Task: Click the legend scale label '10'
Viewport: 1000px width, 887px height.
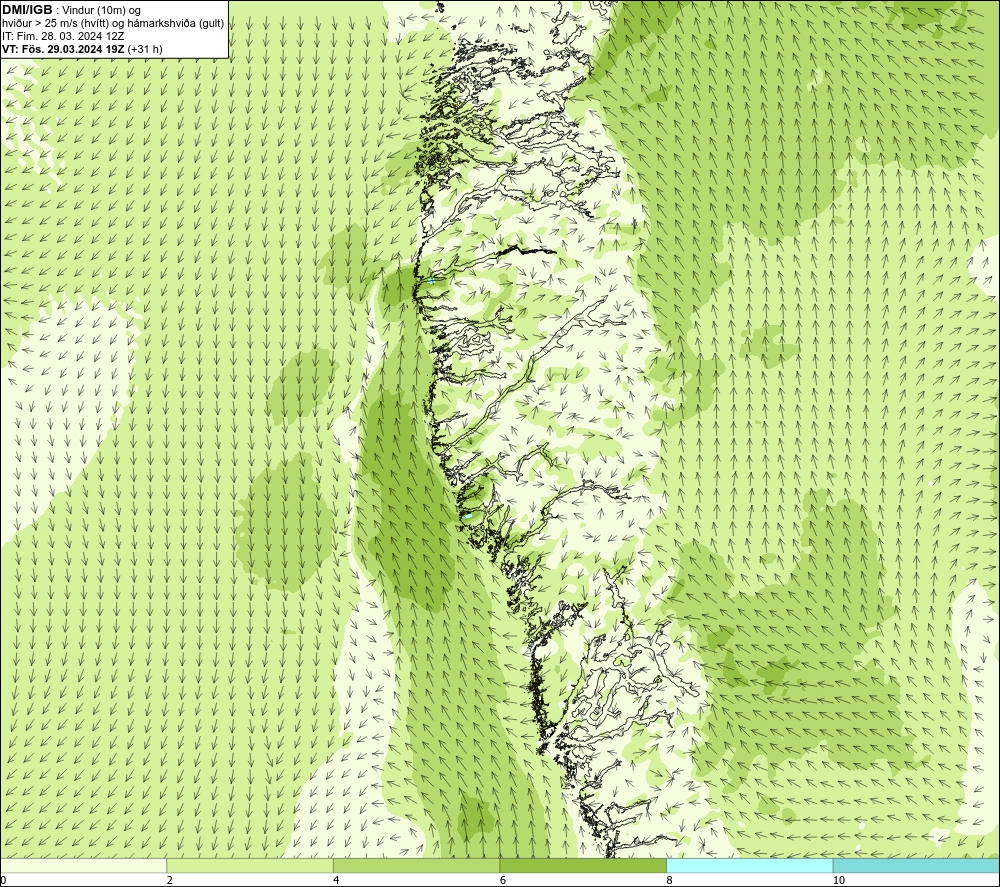Action: click(839, 880)
